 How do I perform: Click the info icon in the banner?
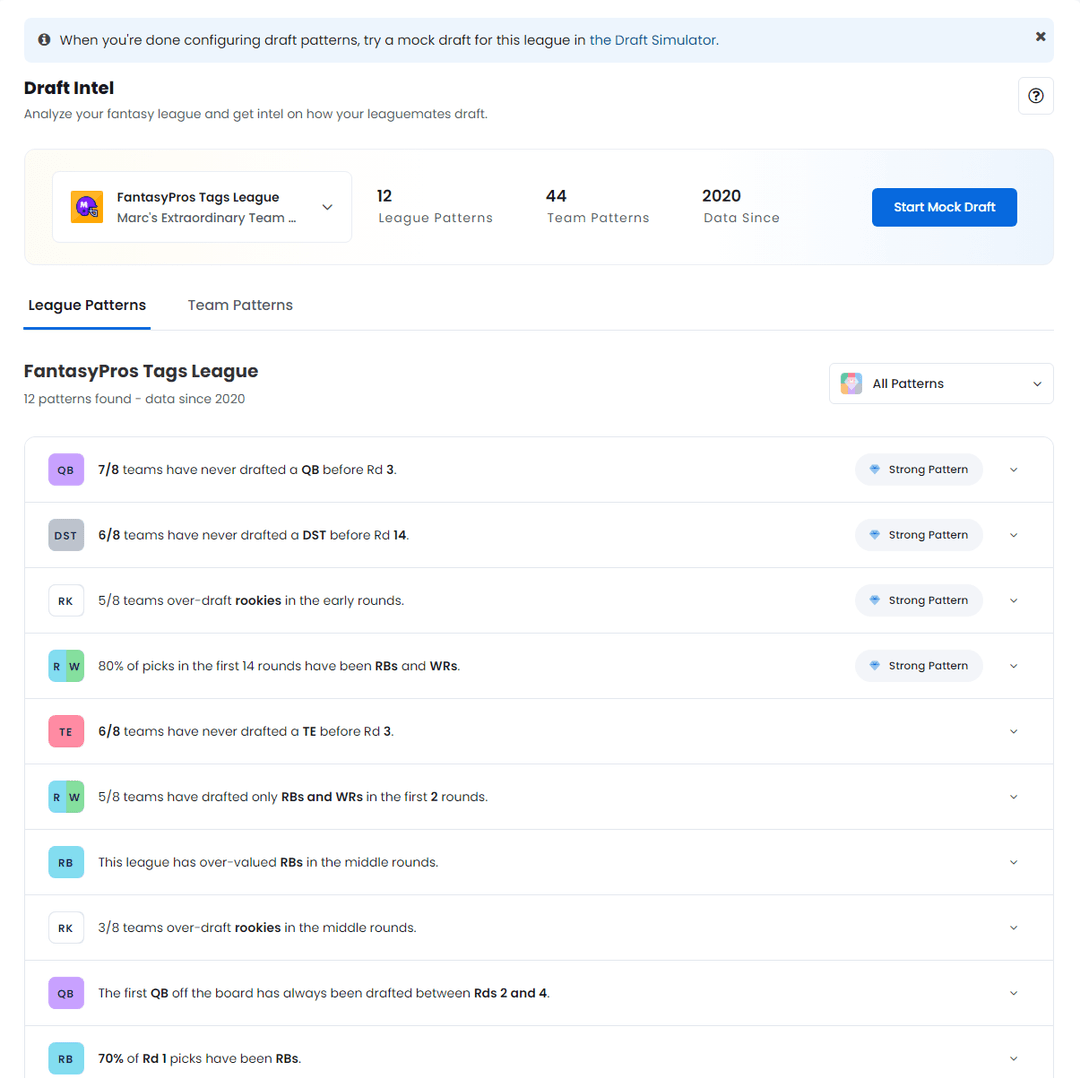click(44, 40)
